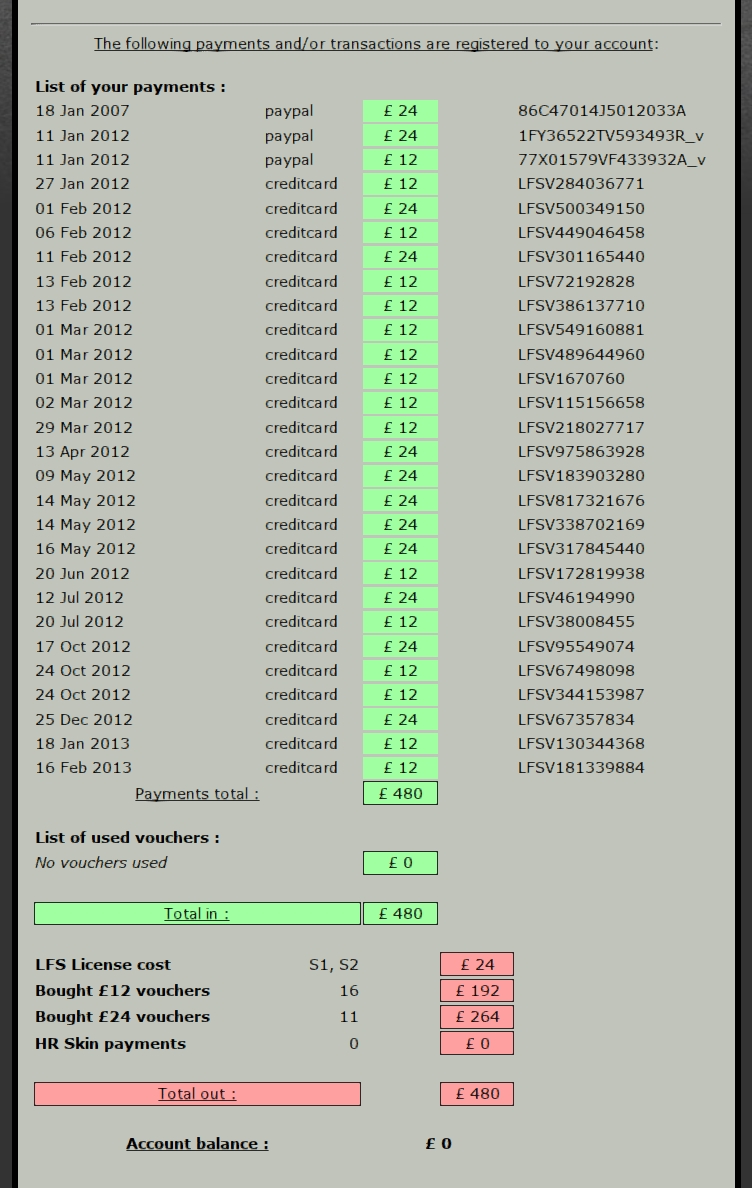Click the 09 May 2012 date
The height and width of the screenshot is (1188, 752).
(x=85, y=476)
